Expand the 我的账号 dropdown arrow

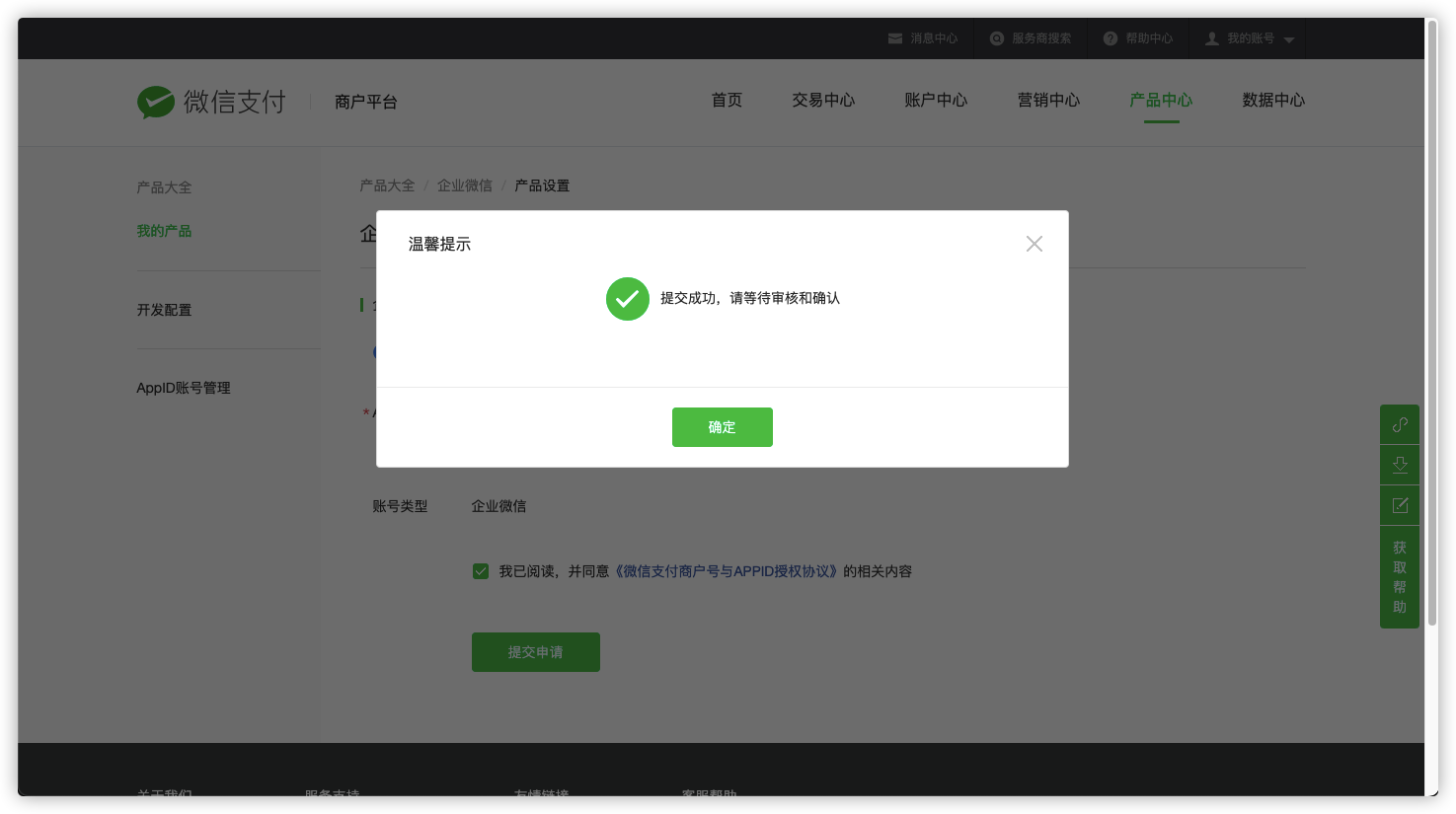tap(1289, 40)
